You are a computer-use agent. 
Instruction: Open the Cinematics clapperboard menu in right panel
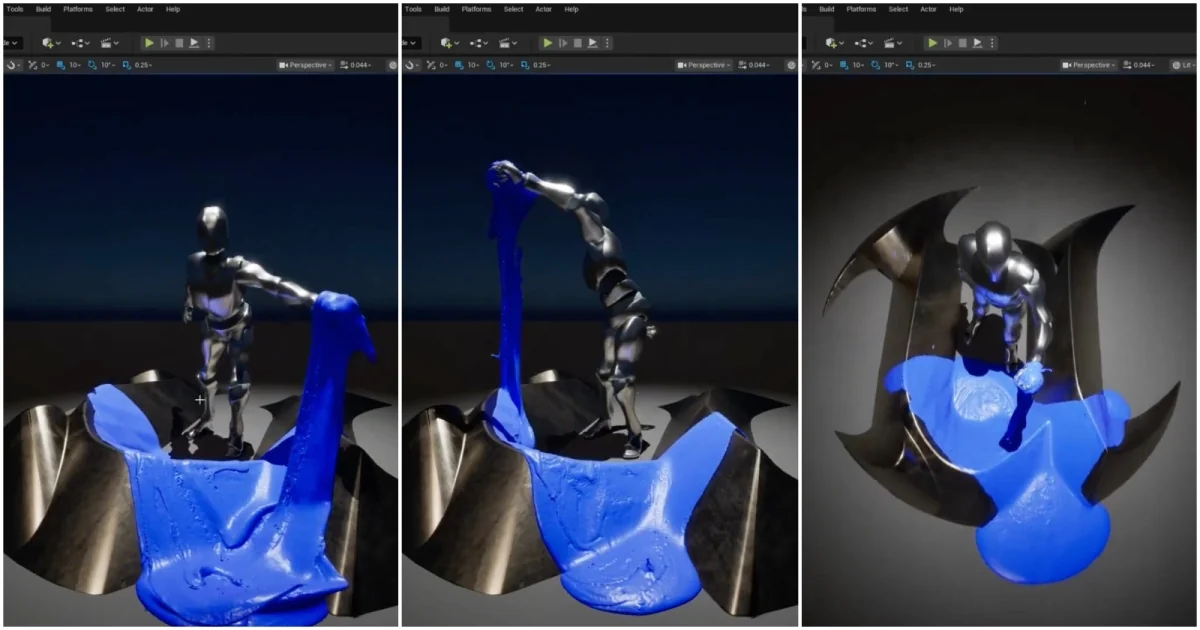[894, 43]
